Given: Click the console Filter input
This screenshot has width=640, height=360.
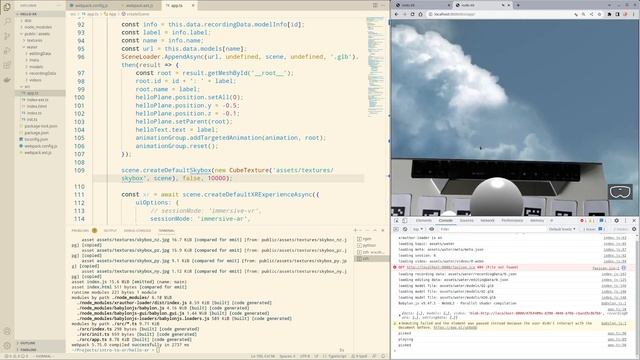Looking at the screenshot, I should point(492,229).
